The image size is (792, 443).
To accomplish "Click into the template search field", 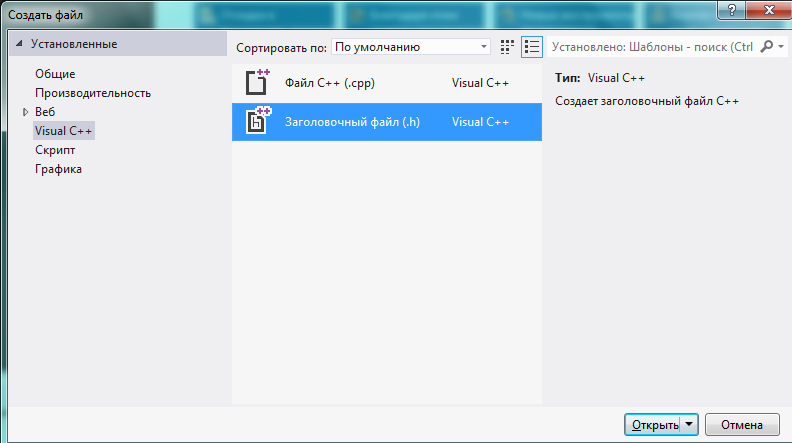I will coord(655,47).
